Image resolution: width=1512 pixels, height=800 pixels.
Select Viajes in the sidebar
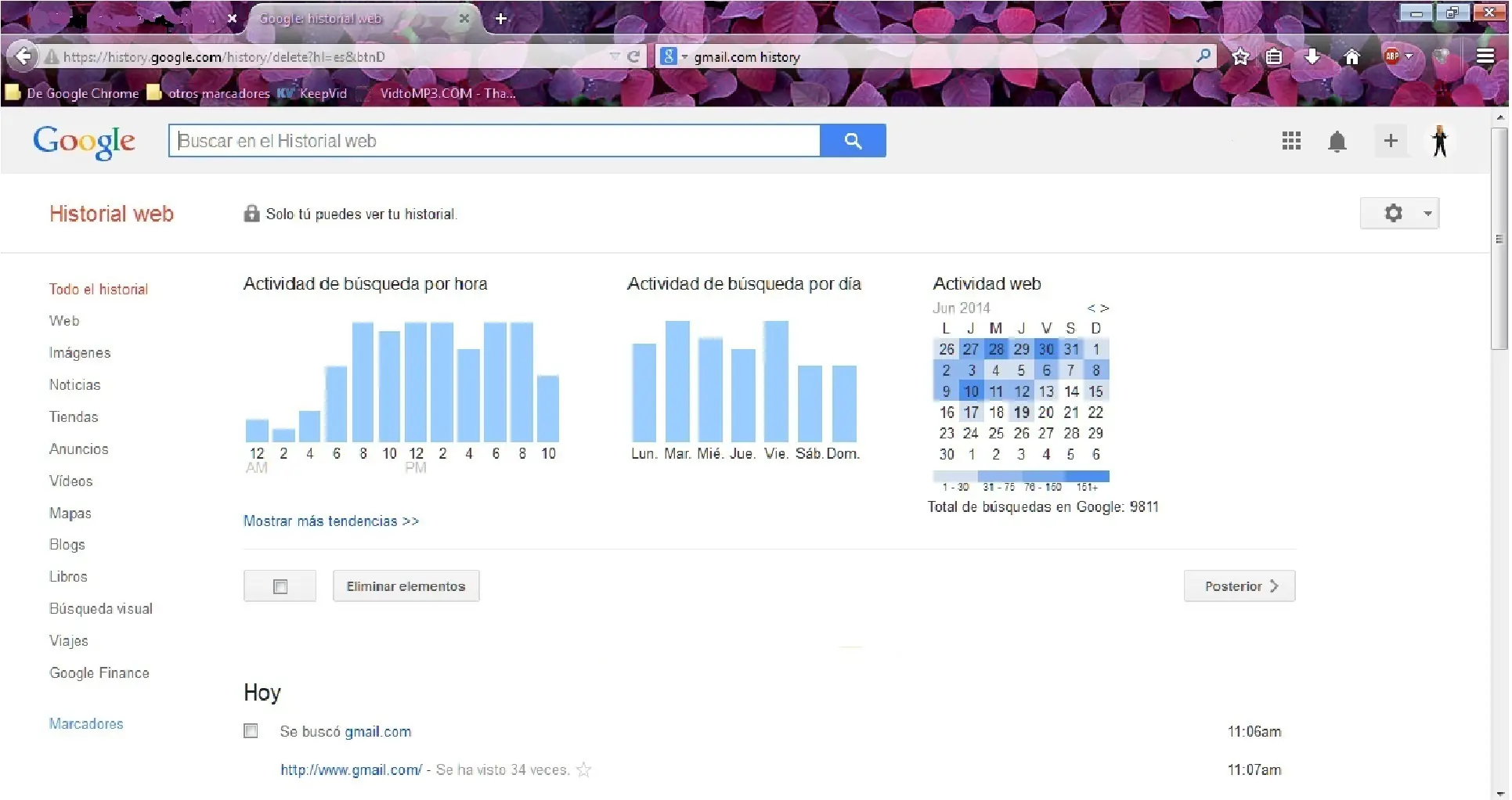click(69, 641)
